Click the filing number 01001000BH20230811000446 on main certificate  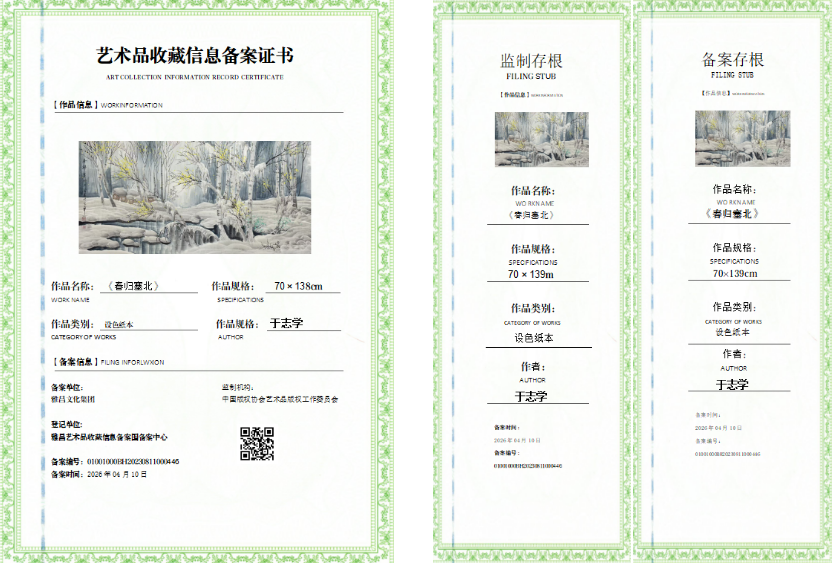click(133, 462)
